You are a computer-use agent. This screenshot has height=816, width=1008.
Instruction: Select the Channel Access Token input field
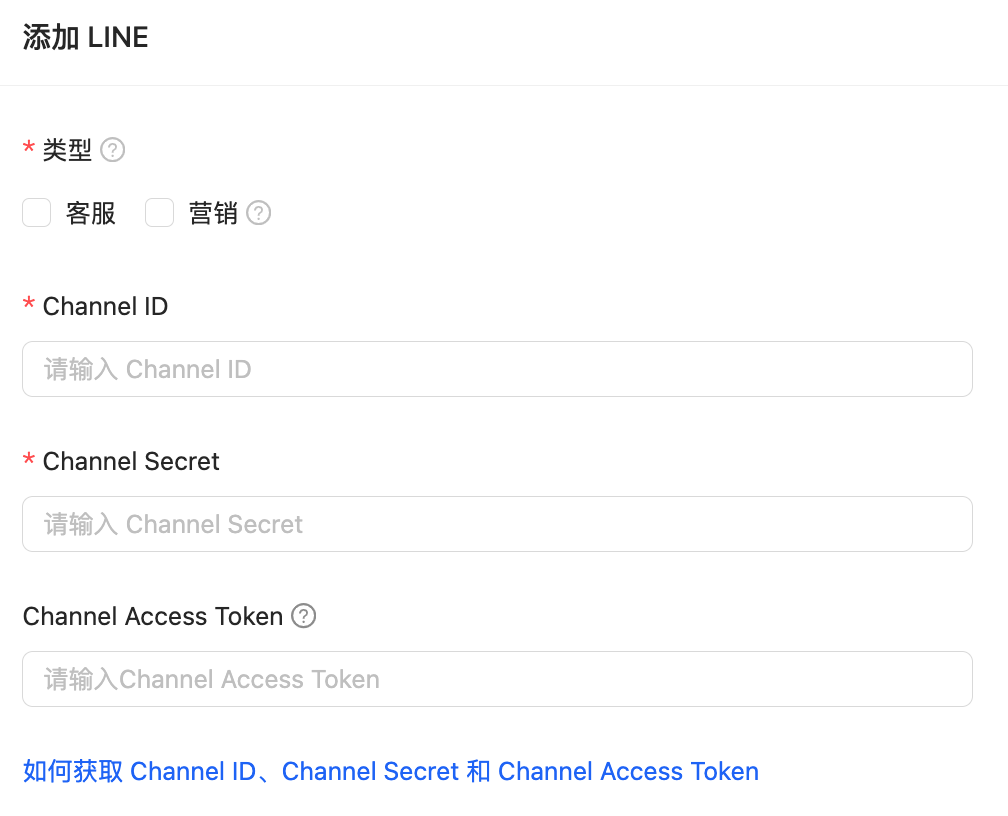(498, 679)
